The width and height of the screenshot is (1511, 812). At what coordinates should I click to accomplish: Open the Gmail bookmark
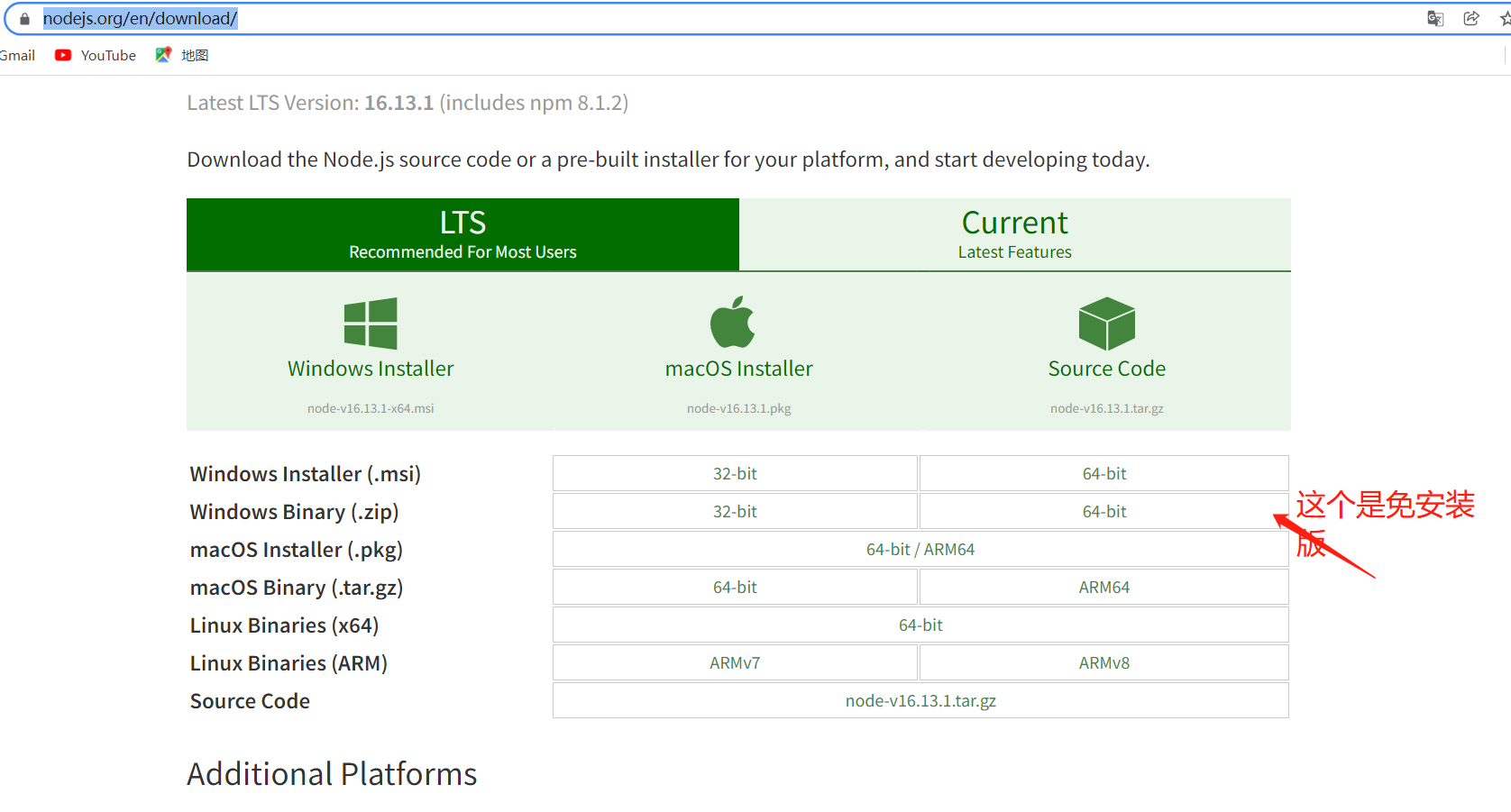[x=17, y=55]
